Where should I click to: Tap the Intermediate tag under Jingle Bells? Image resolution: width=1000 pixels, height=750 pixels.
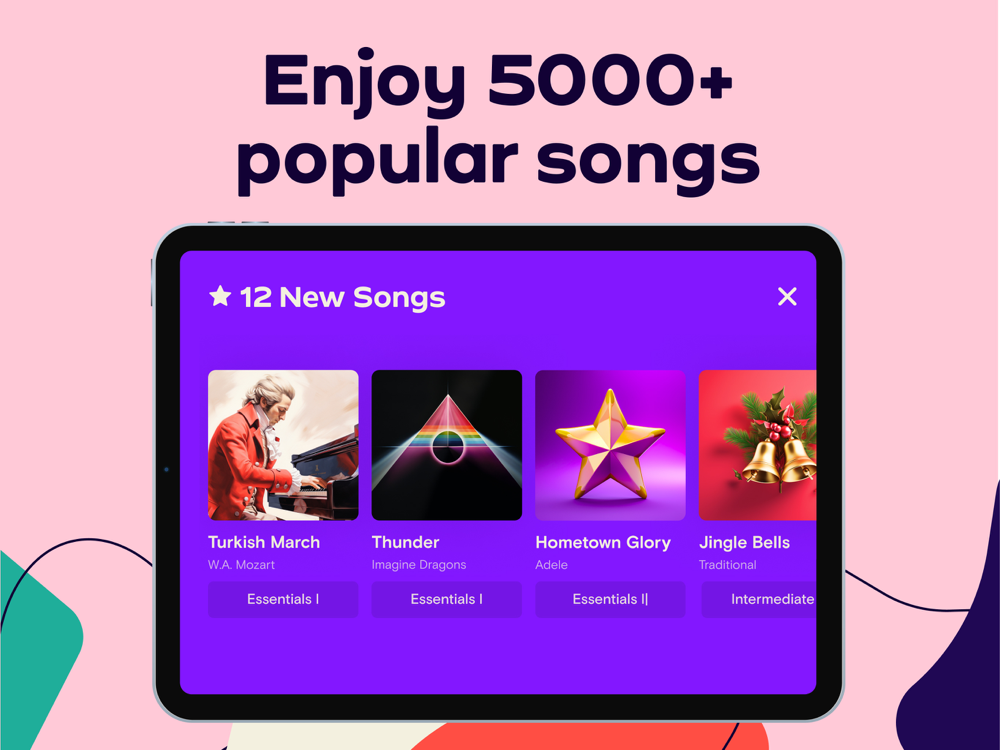click(x=759, y=599)
